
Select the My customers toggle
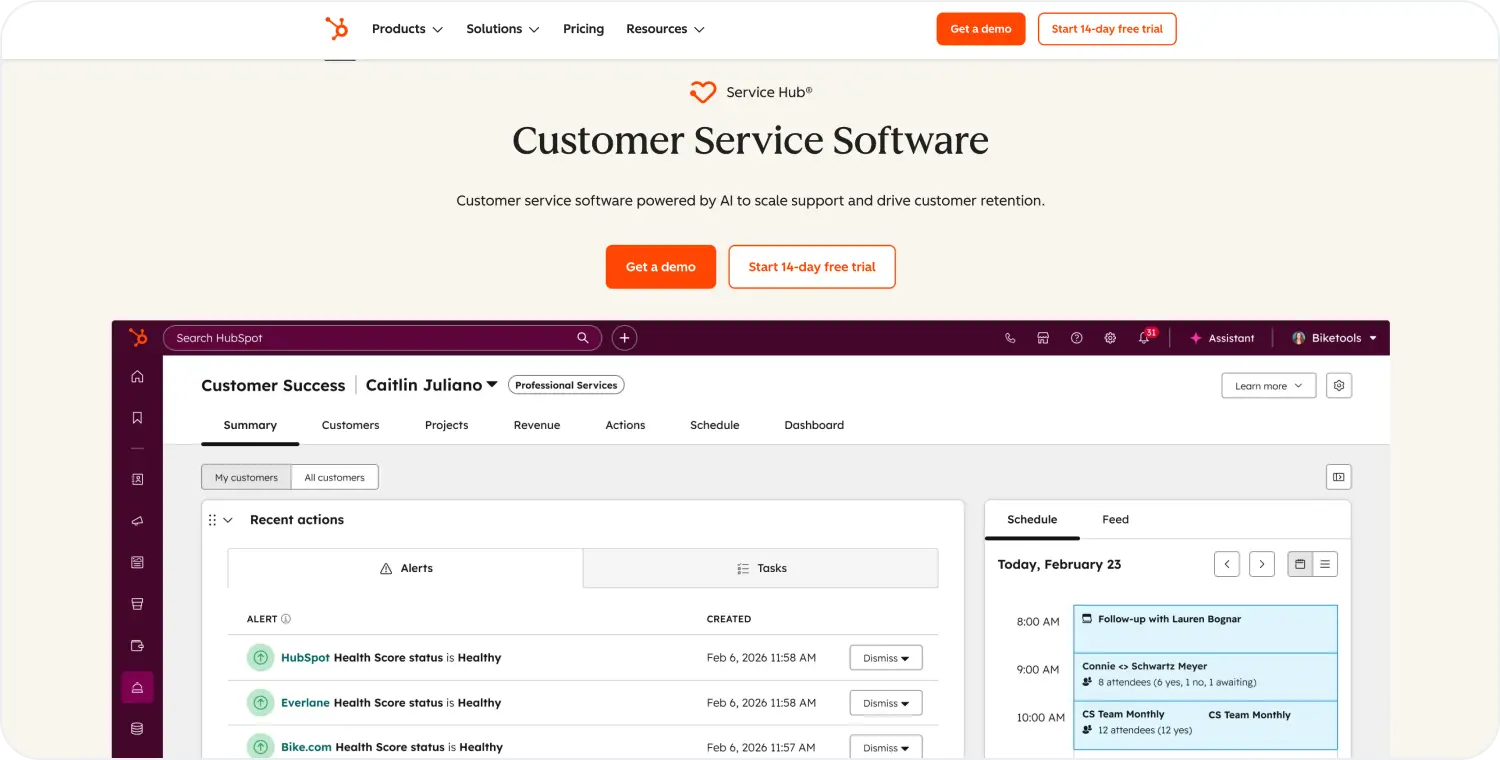pos(246,477)
